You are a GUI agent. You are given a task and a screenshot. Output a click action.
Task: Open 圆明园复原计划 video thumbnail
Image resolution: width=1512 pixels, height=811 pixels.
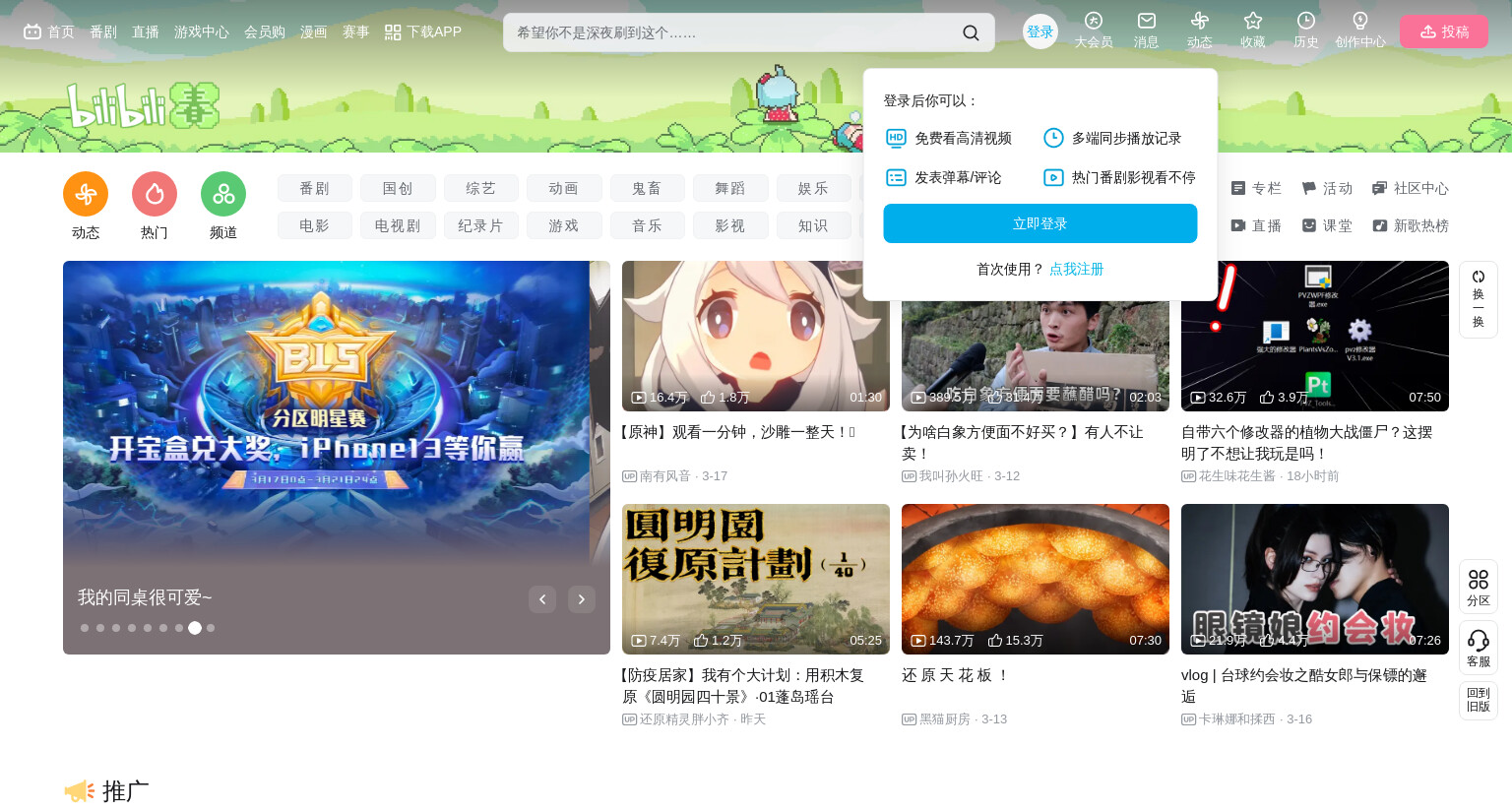pyautogui.click(x=756, y=579)
